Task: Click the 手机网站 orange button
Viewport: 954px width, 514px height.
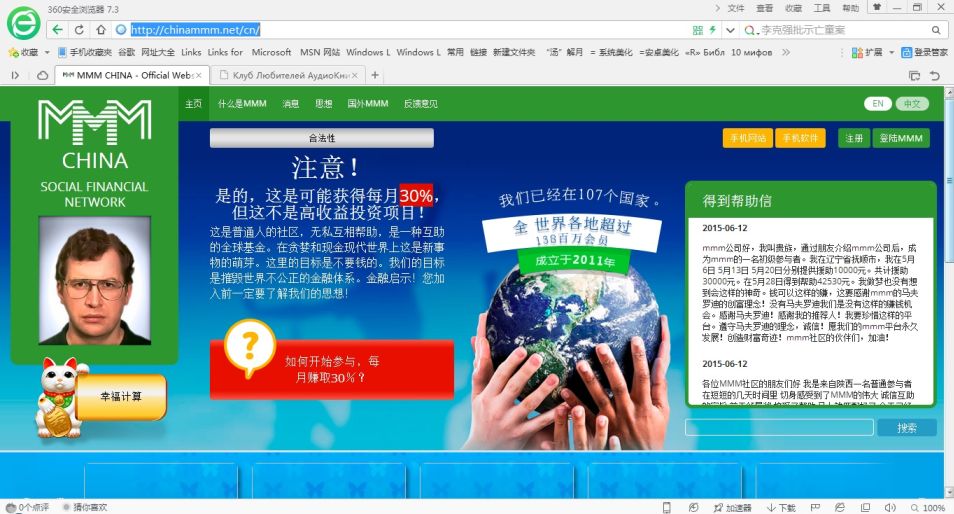Action: (x=748, y=138)
